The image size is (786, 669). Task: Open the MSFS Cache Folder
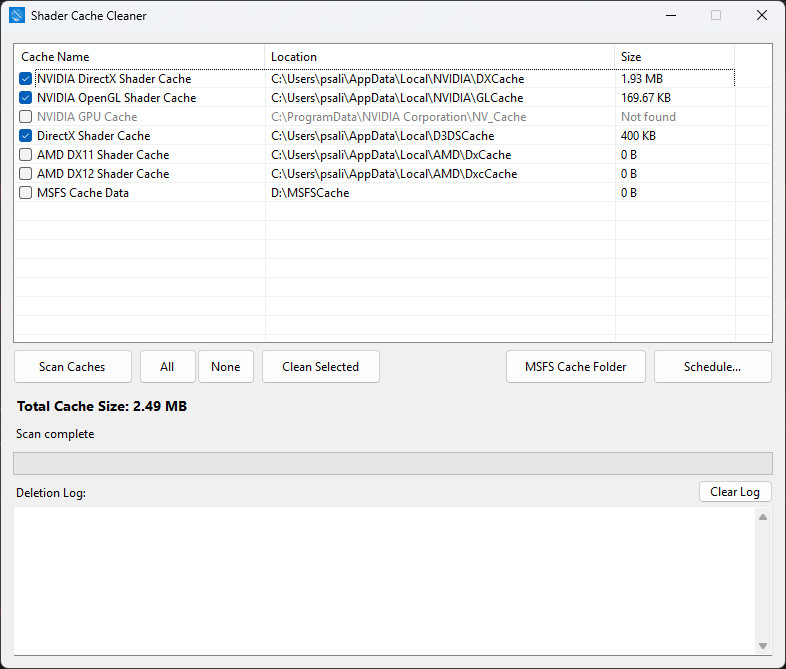[576, 367]
